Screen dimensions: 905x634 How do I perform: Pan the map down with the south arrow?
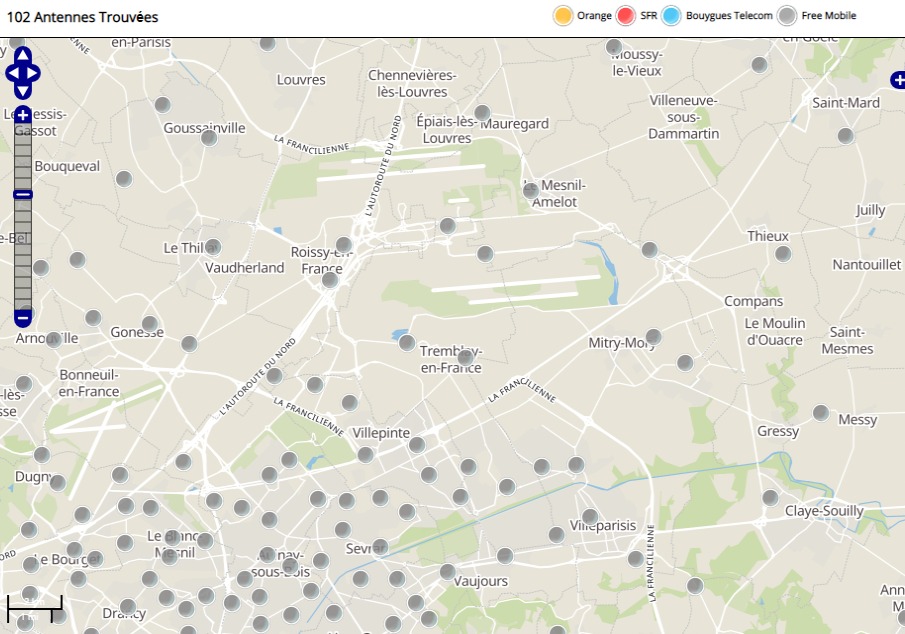click(x=23, y=91)
